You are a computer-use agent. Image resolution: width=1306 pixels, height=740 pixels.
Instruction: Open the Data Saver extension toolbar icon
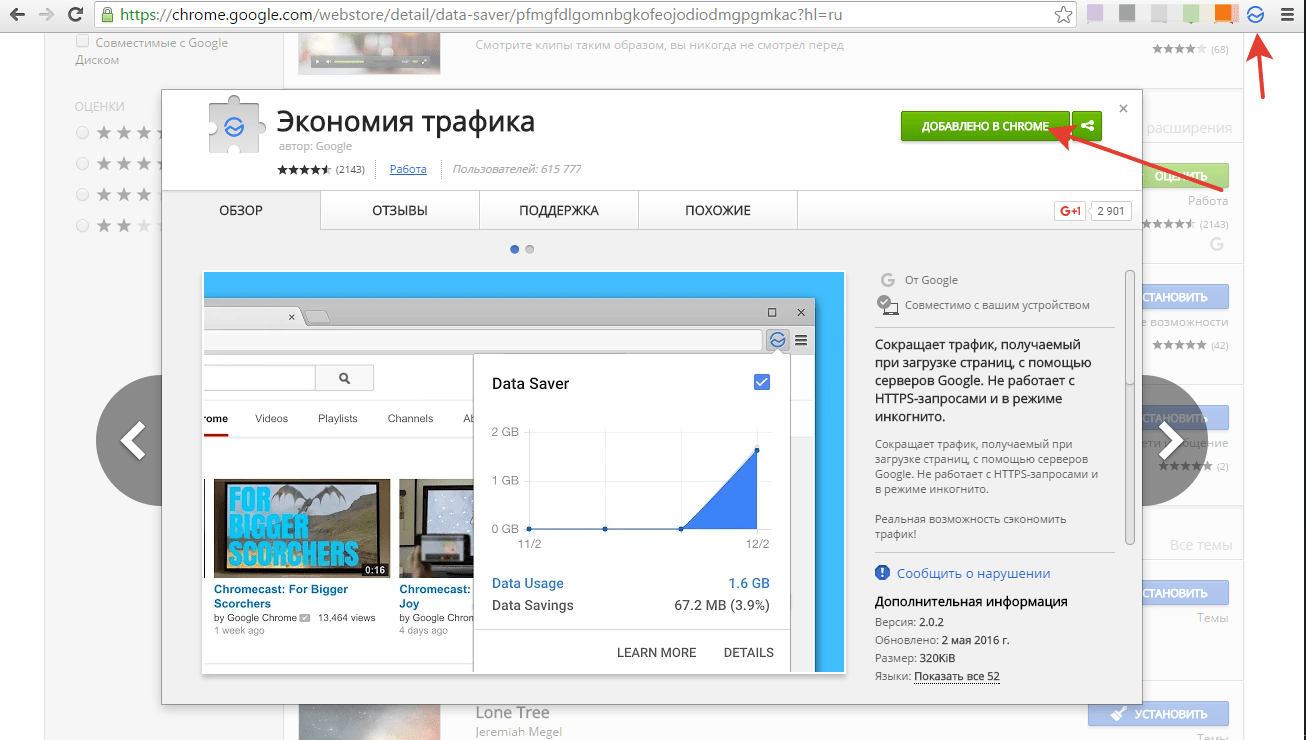[1256, 15]
